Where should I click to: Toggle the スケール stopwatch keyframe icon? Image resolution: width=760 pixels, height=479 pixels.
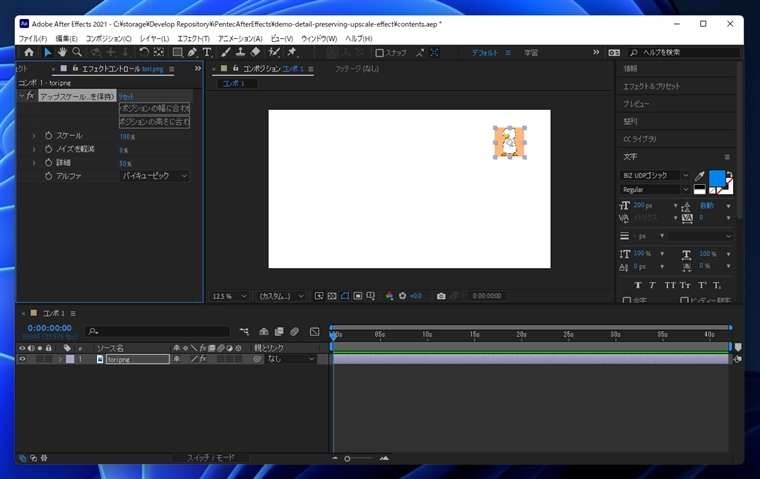[47, 136]
